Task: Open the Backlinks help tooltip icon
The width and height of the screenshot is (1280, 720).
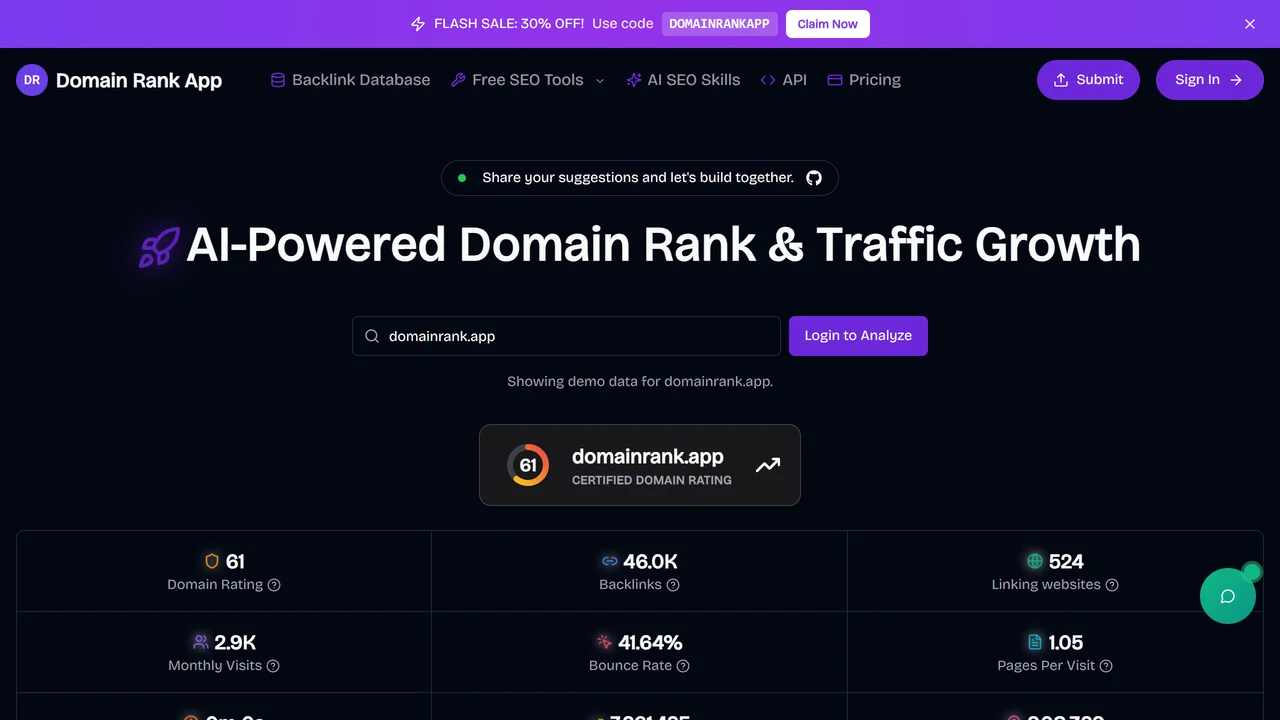Action: click(x=673, y=585)
